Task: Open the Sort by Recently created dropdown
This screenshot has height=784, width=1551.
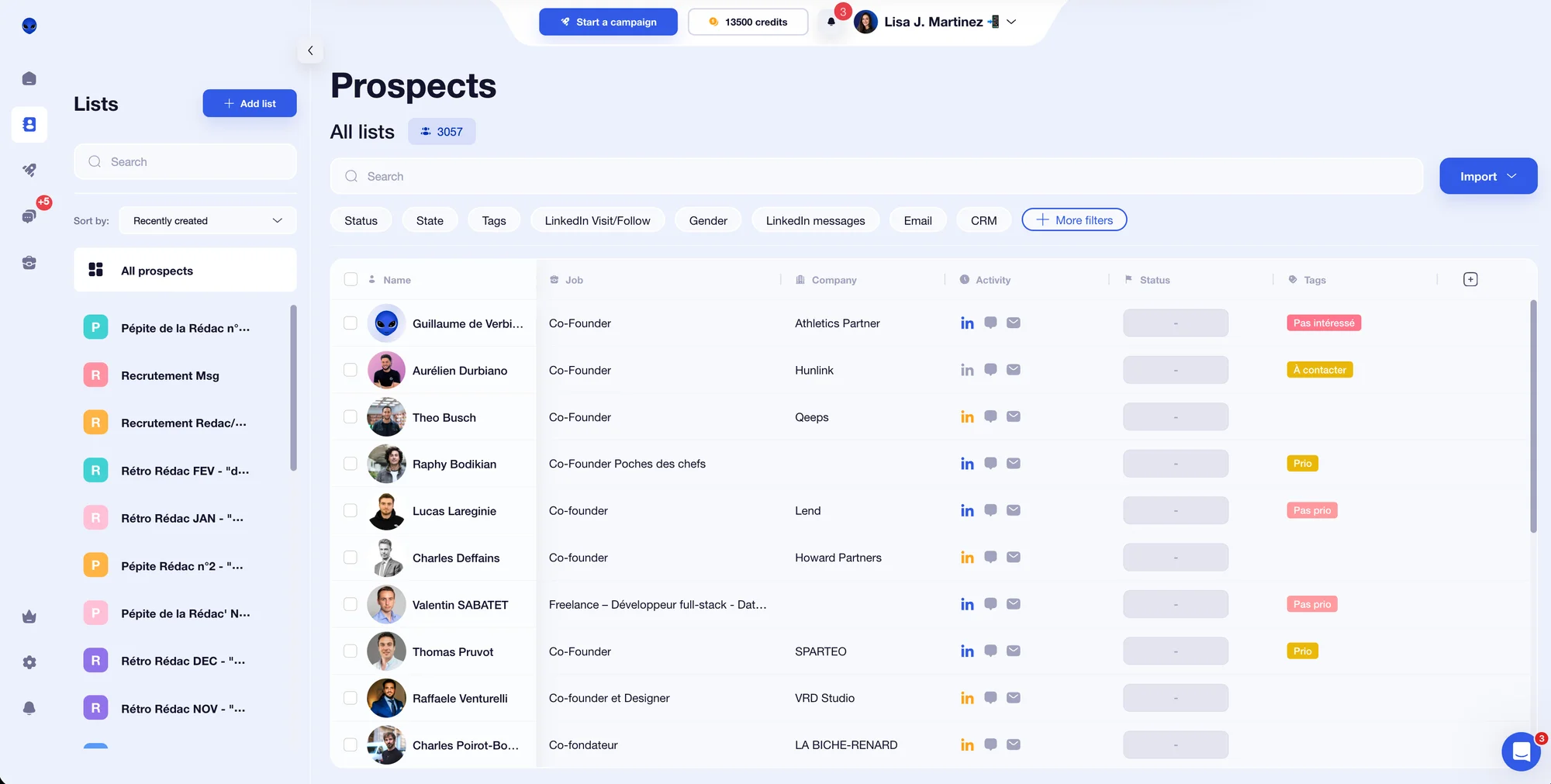Action: (208, 220)
